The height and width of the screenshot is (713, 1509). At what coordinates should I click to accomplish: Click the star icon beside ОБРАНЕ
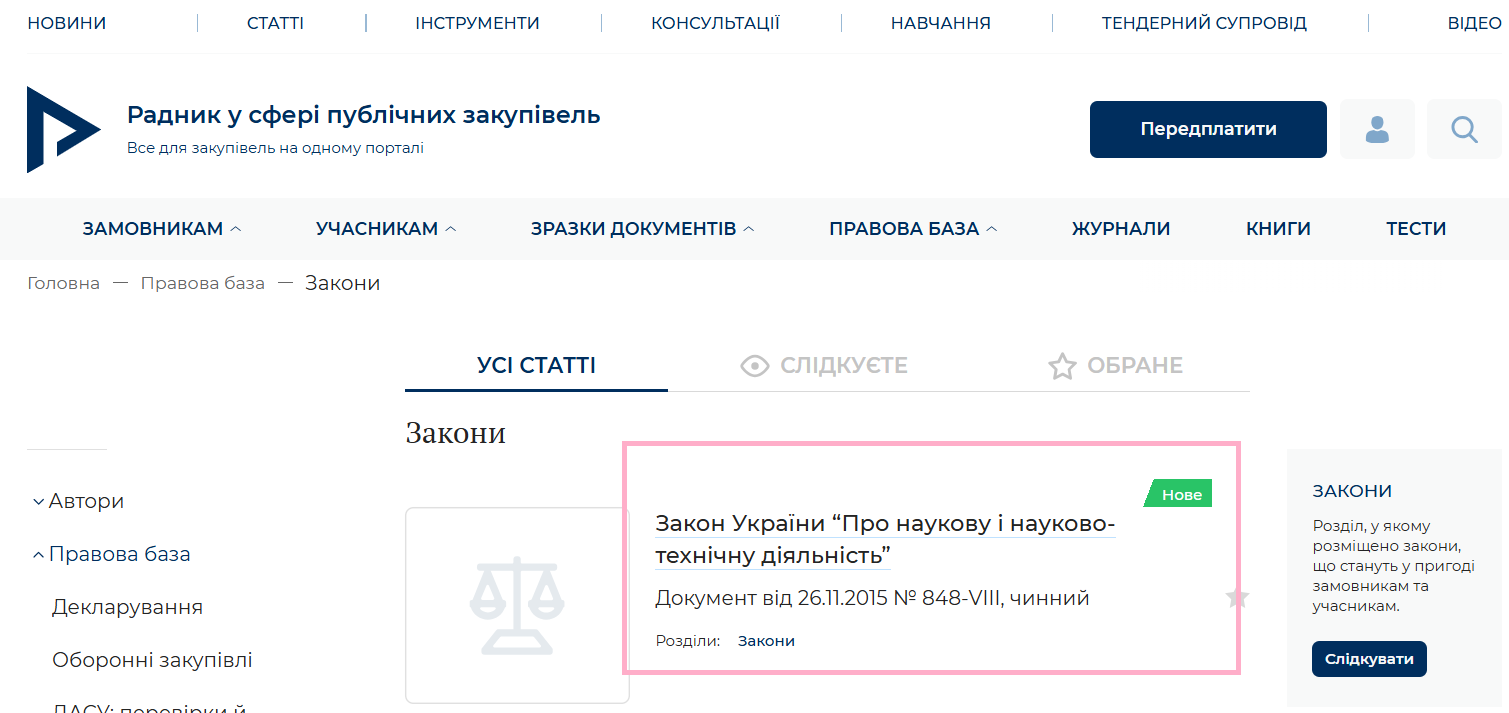point(1061,366)
